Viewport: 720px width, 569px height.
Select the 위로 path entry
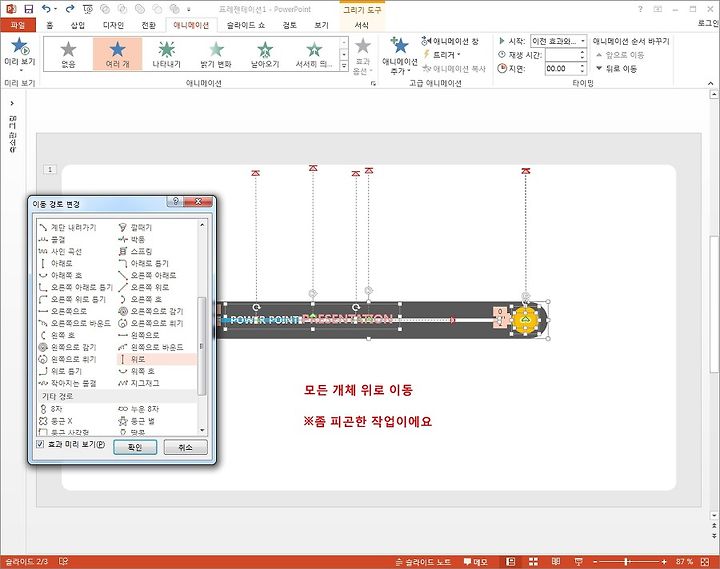[158, 359]
